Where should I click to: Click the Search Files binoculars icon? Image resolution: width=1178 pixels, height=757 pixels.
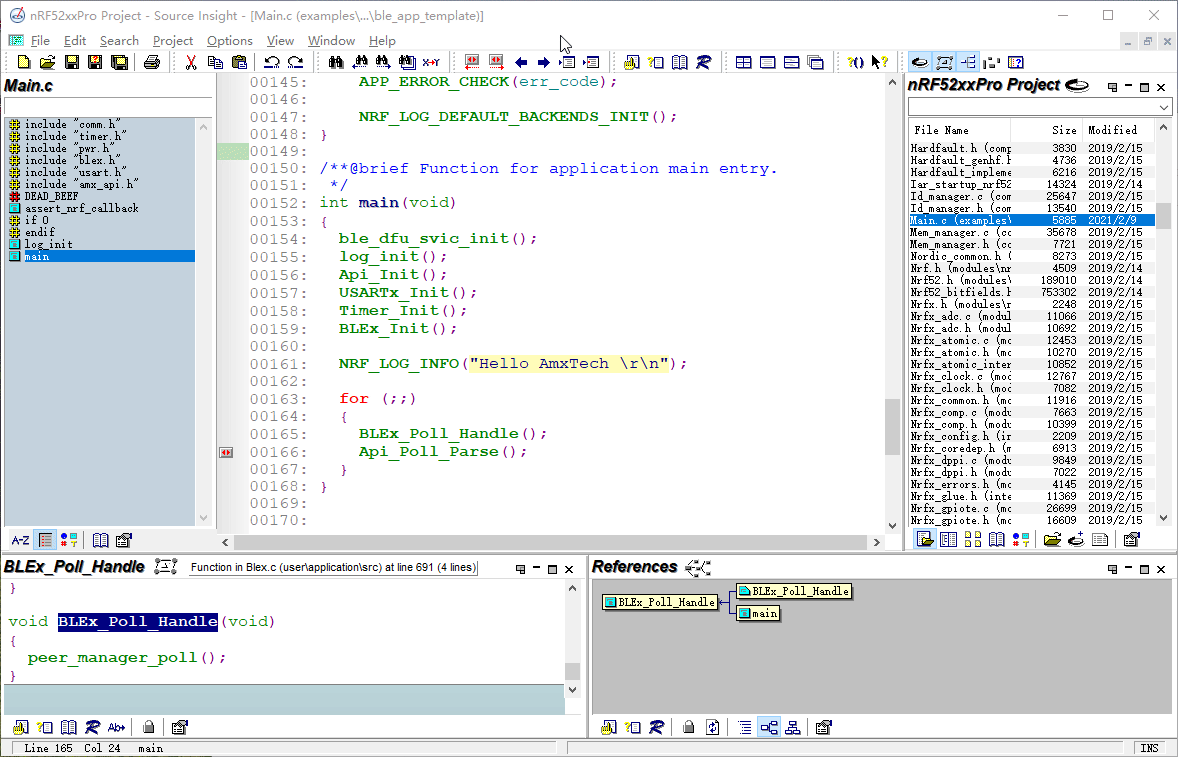[x=407, y=62]
